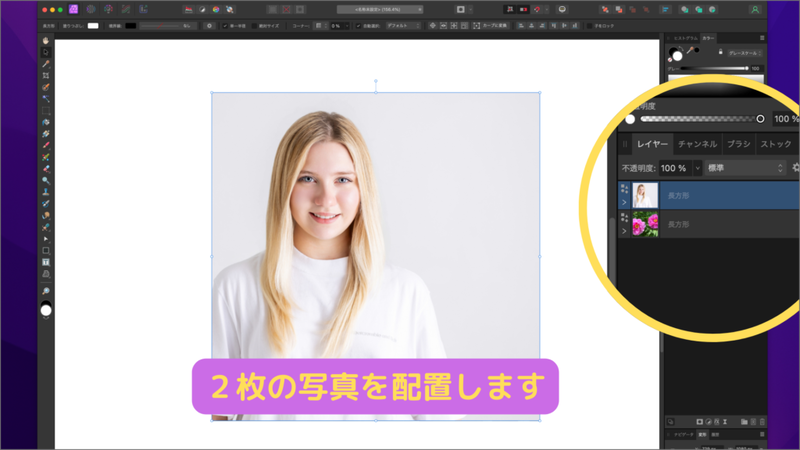
Task: Click the white fill color swatch
Action: tap(93, 26)
